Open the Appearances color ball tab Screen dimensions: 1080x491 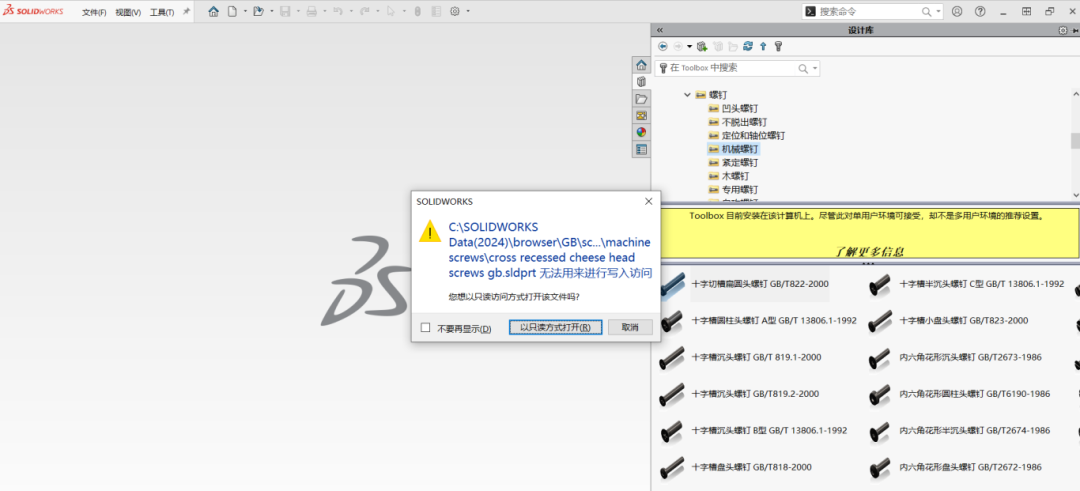click(x=641, y=132)
